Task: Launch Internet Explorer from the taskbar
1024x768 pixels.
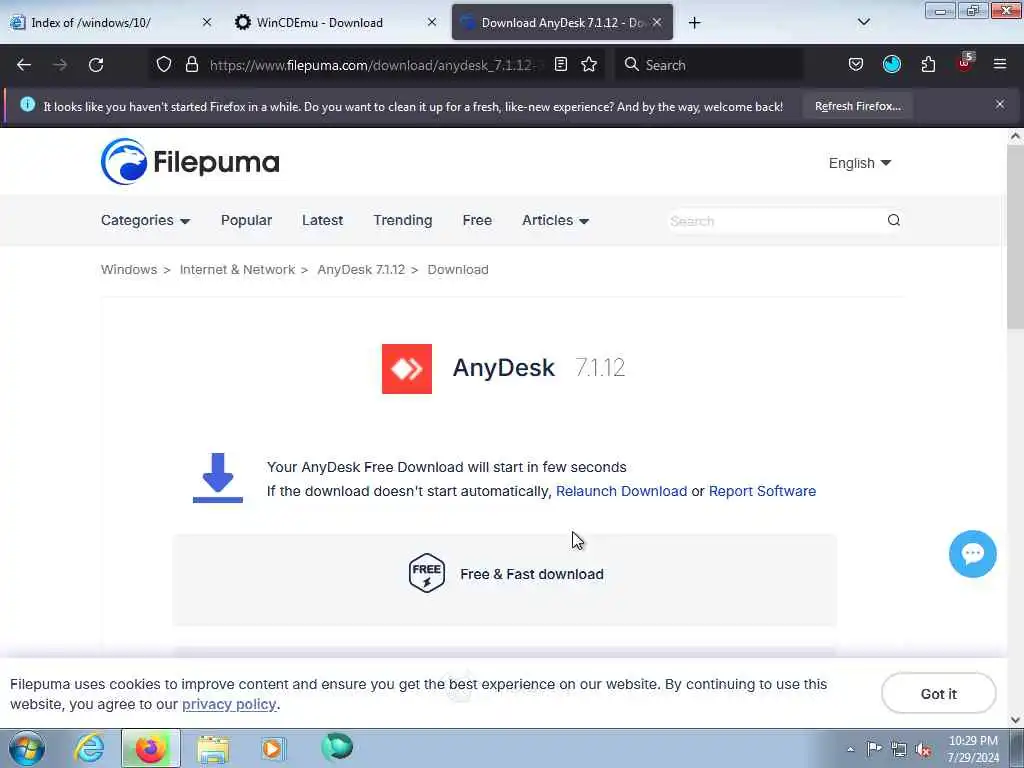Action: tap(89, 748)
